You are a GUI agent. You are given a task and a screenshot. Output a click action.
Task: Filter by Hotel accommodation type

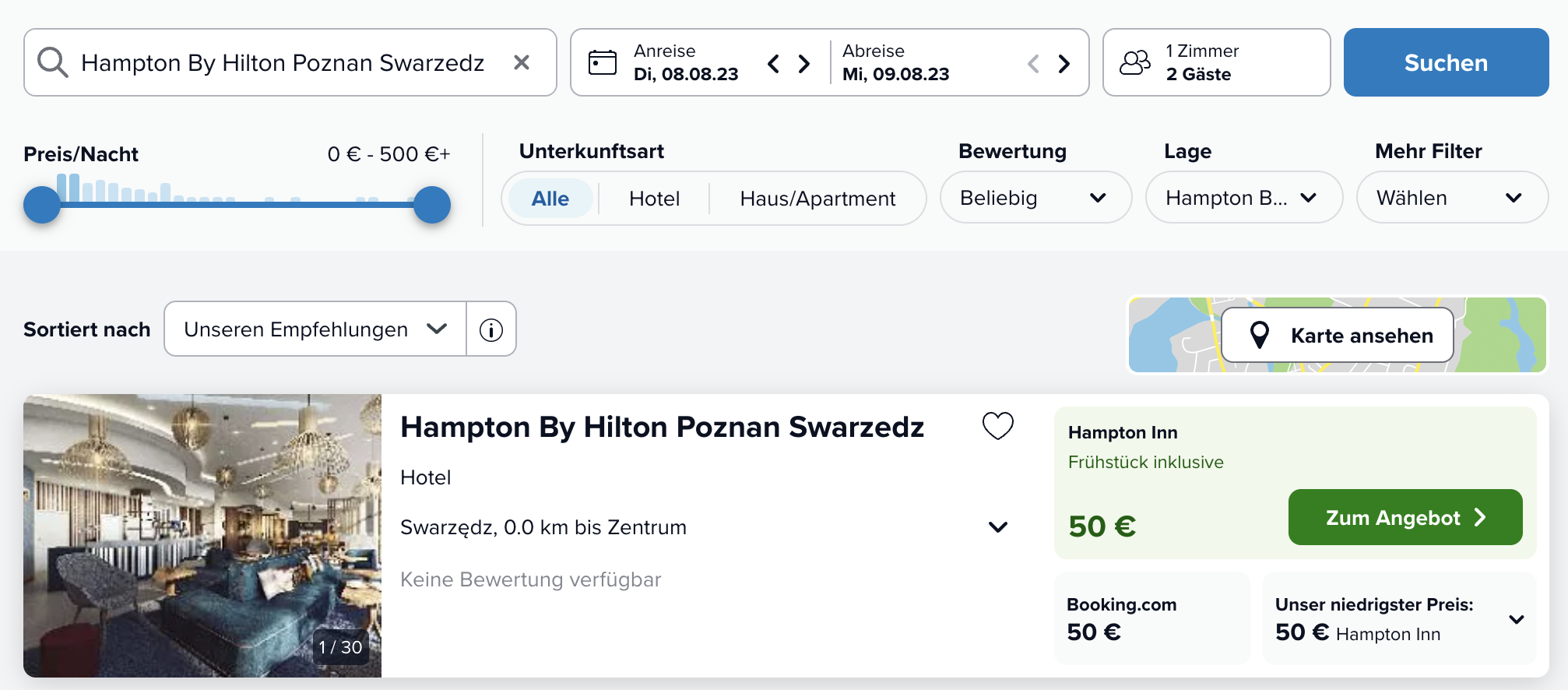coord(655,199)
